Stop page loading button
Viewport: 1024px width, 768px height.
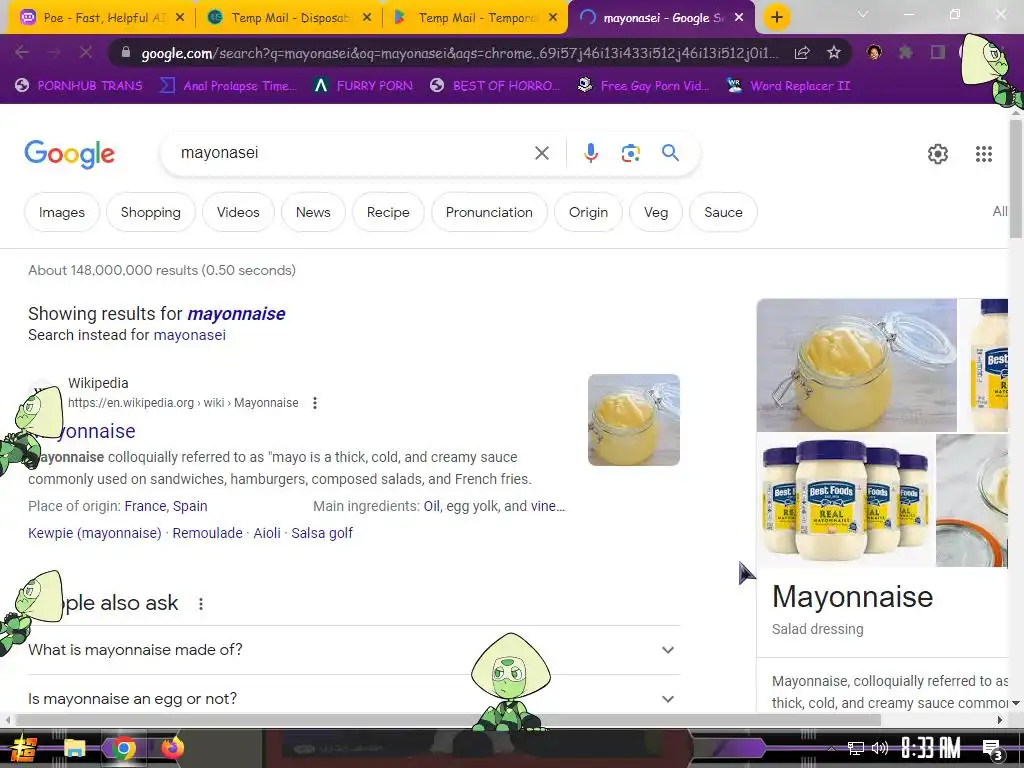(86, 52)
